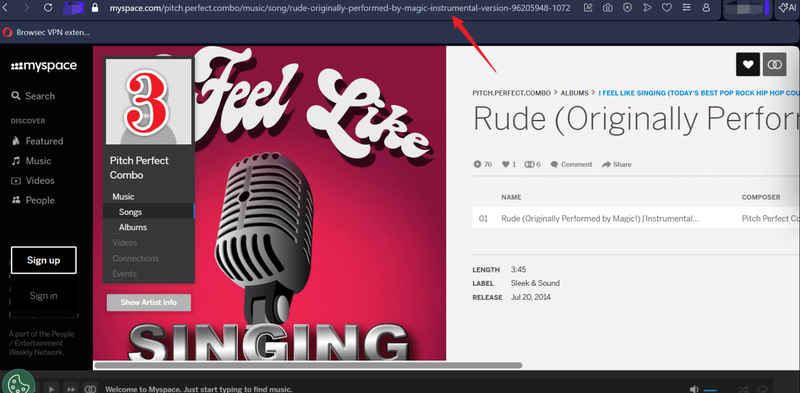Image resolution: width=800 pixels, height=393 pixels.
Task: Click the Pitch Perfect Combo profile picture
Action: tap(148, 102)
